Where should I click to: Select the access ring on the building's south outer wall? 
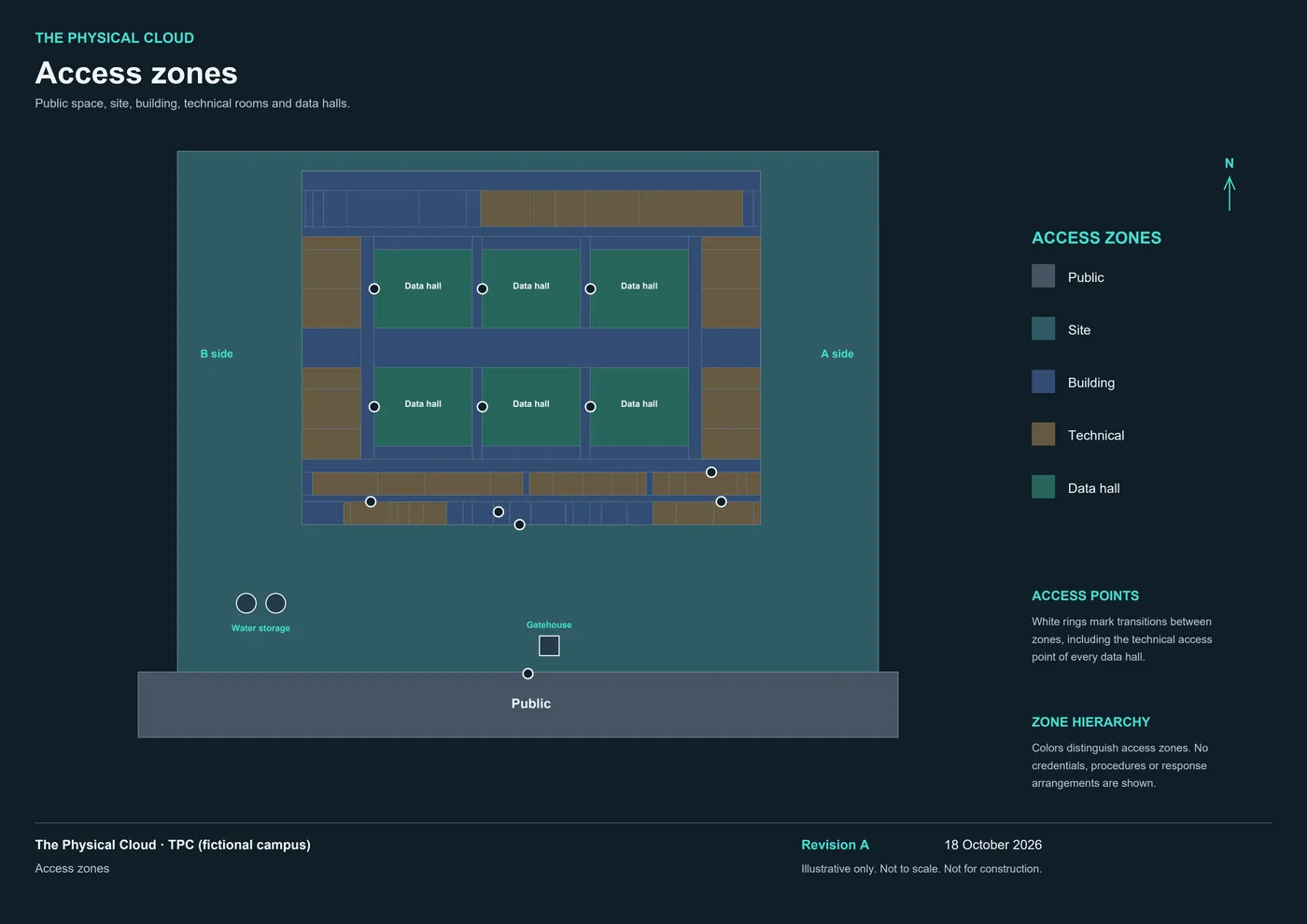tap(520, 525)
